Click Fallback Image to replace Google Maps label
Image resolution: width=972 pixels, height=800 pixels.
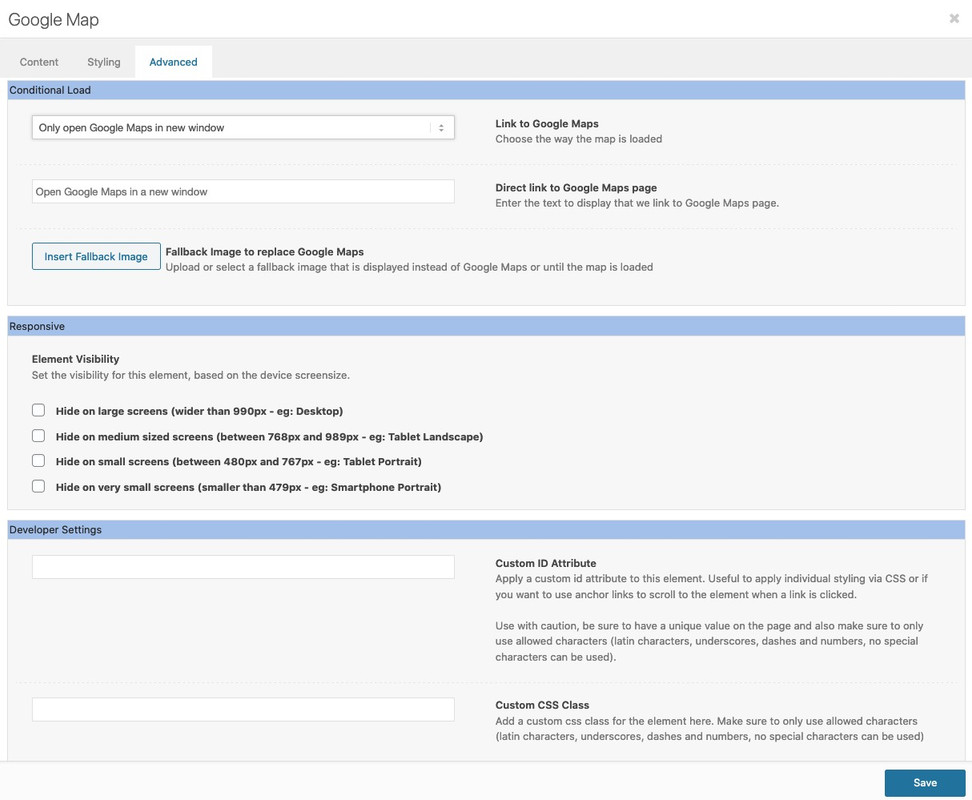pos(265,252)
